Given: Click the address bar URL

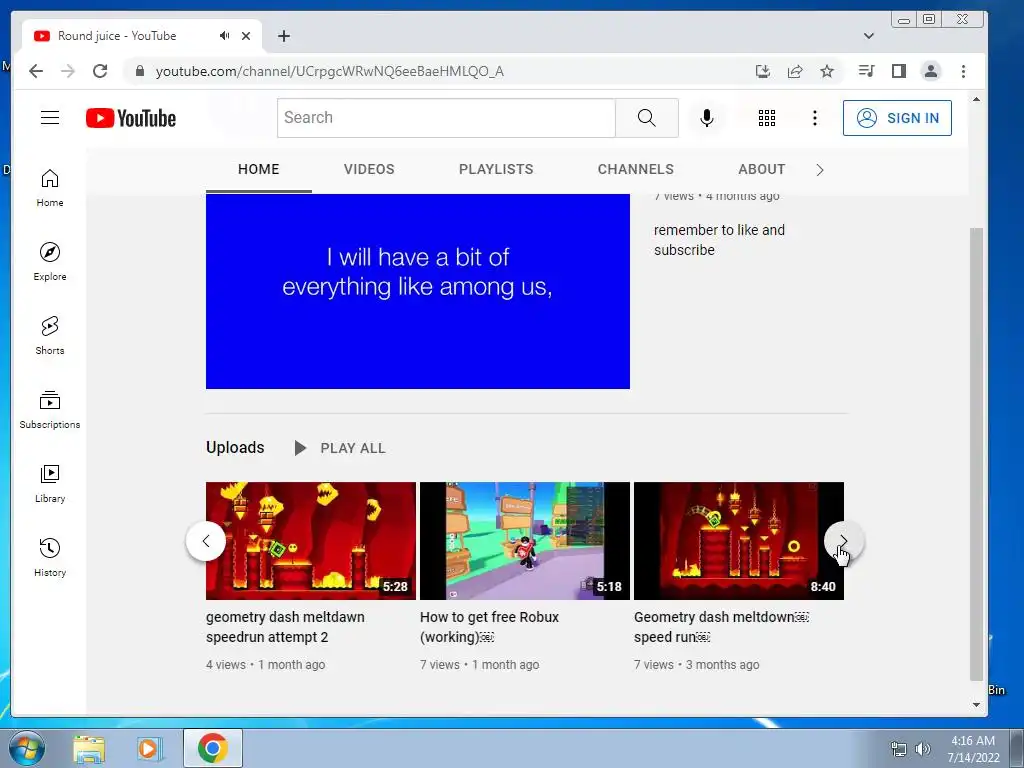Looking at the screenshot, I should [x=330, y=71].
